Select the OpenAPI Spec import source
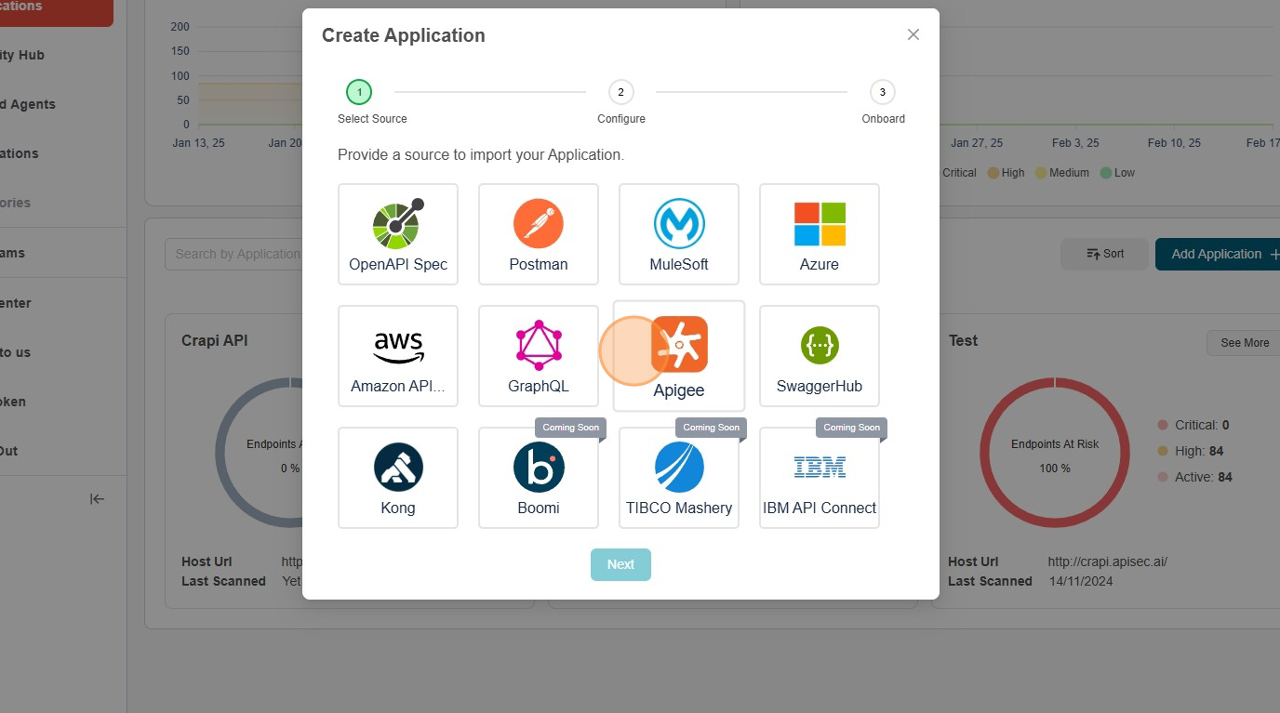 (x=397, y=234)
